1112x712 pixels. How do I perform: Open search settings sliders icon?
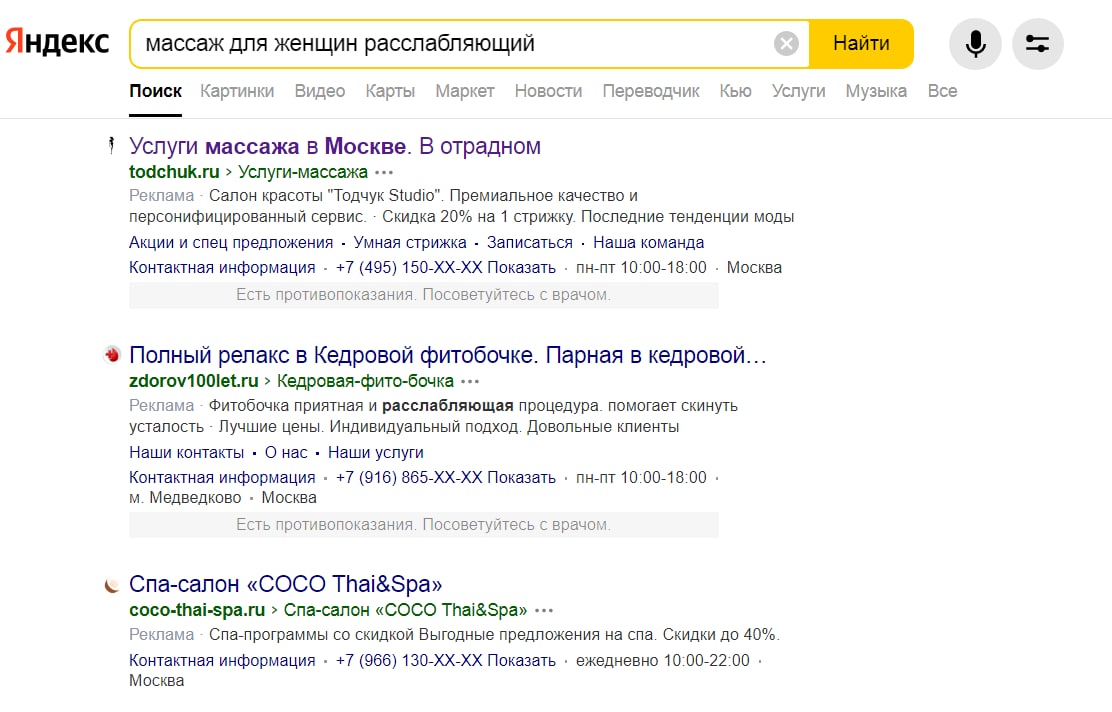pyautogui.click(x=1038, y=44)
